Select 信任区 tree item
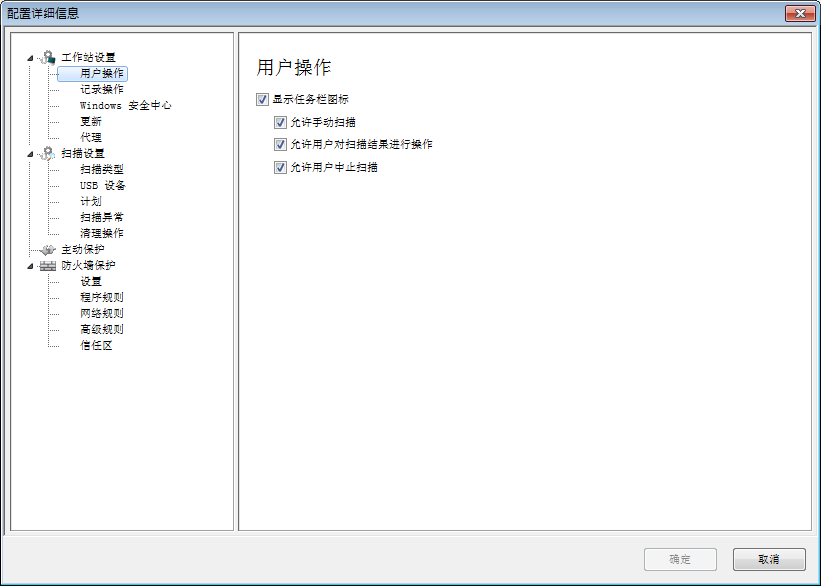Viewport: 821px width, 586px height. point(96,345)
